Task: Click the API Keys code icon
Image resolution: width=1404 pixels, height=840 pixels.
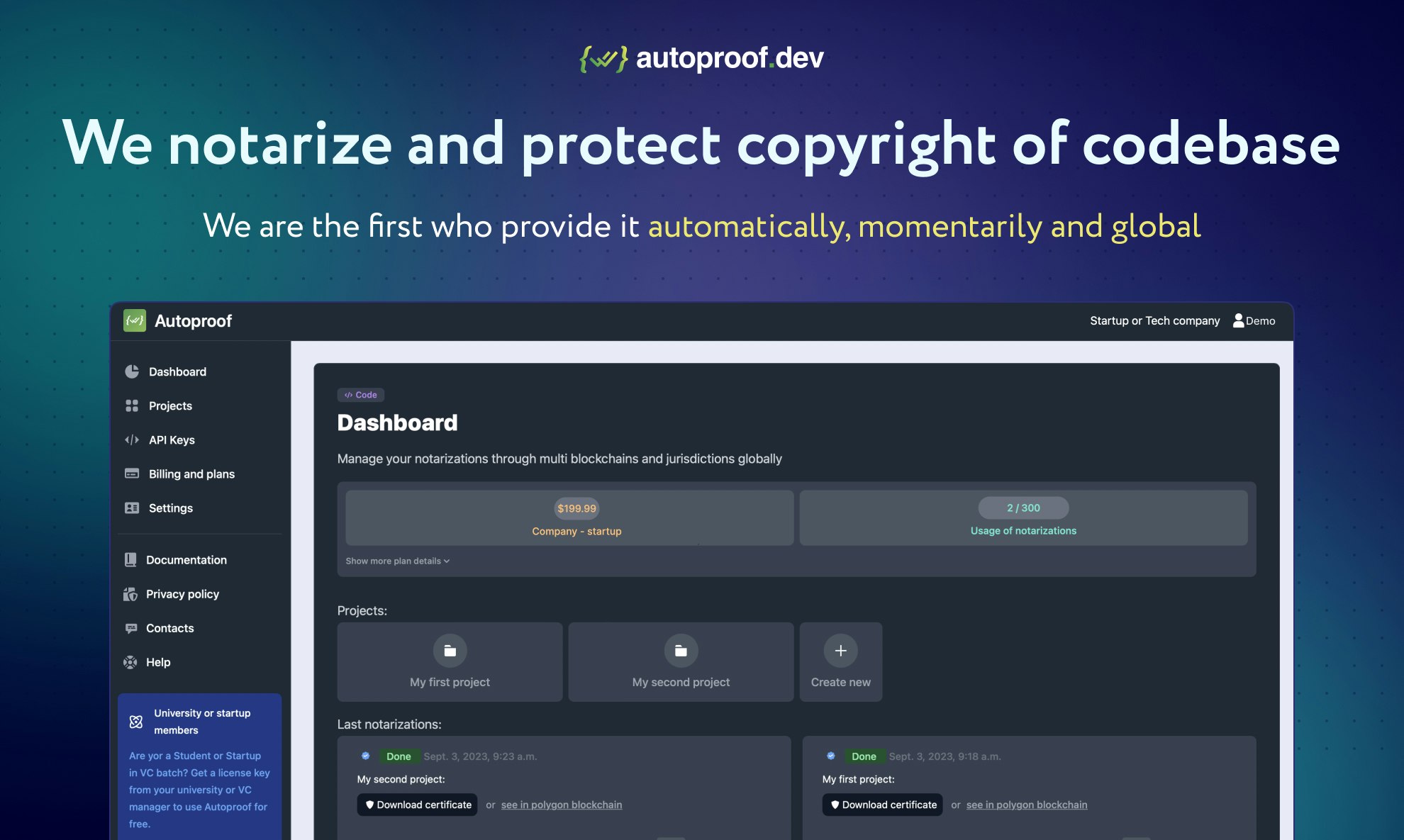Action: point(132,439)
